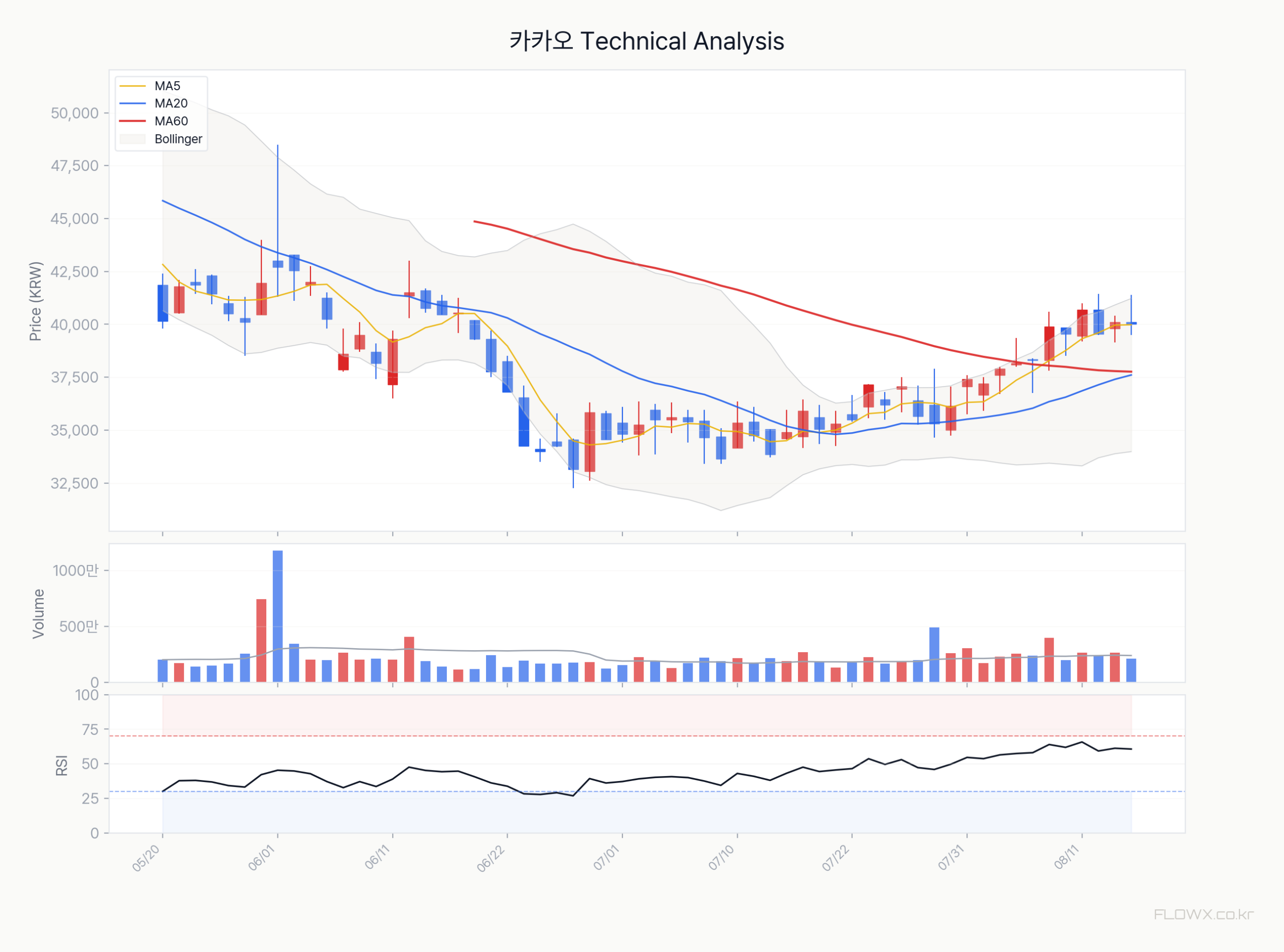Select the 07/10 date label
Image resolution: width=1284 pixels, height=952 pixels.
722,857
